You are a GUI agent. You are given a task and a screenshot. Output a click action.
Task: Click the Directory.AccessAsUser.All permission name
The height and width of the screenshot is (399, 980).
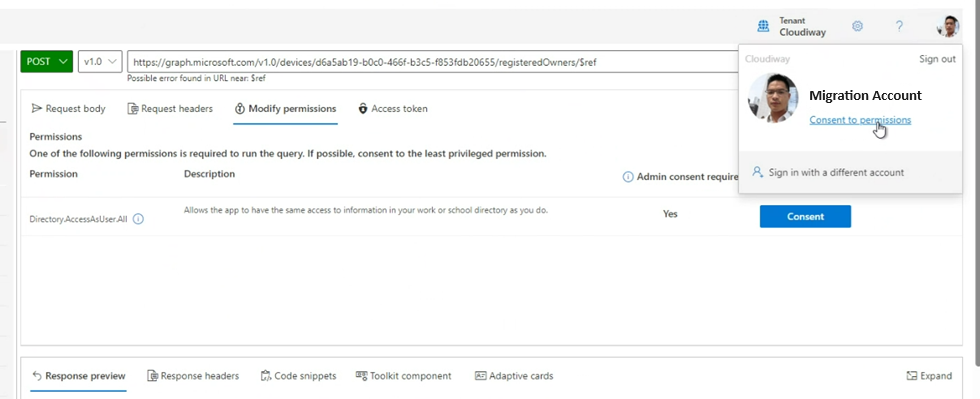[78, 220]
